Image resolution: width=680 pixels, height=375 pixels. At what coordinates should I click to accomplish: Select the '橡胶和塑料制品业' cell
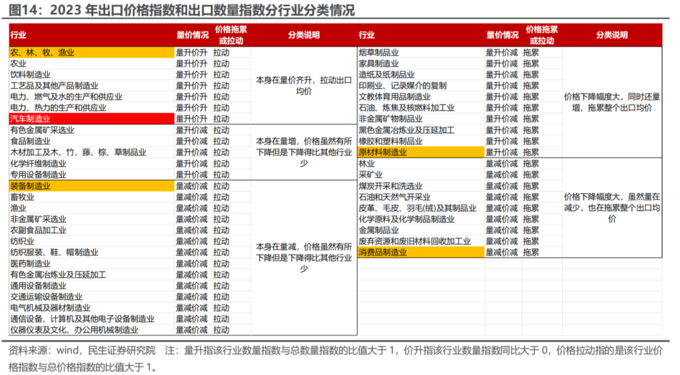coord(390,141)
